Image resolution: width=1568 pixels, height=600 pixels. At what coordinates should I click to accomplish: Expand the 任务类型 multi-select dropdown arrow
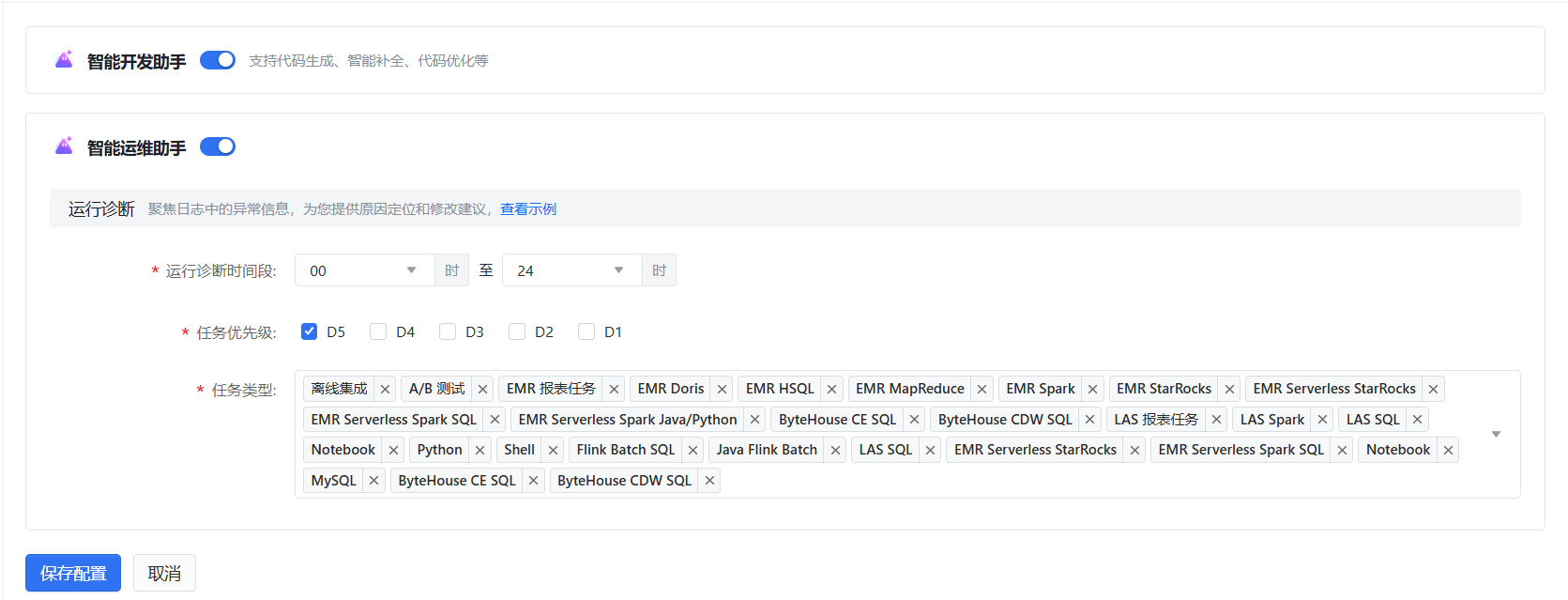(x=1496, y=434)
